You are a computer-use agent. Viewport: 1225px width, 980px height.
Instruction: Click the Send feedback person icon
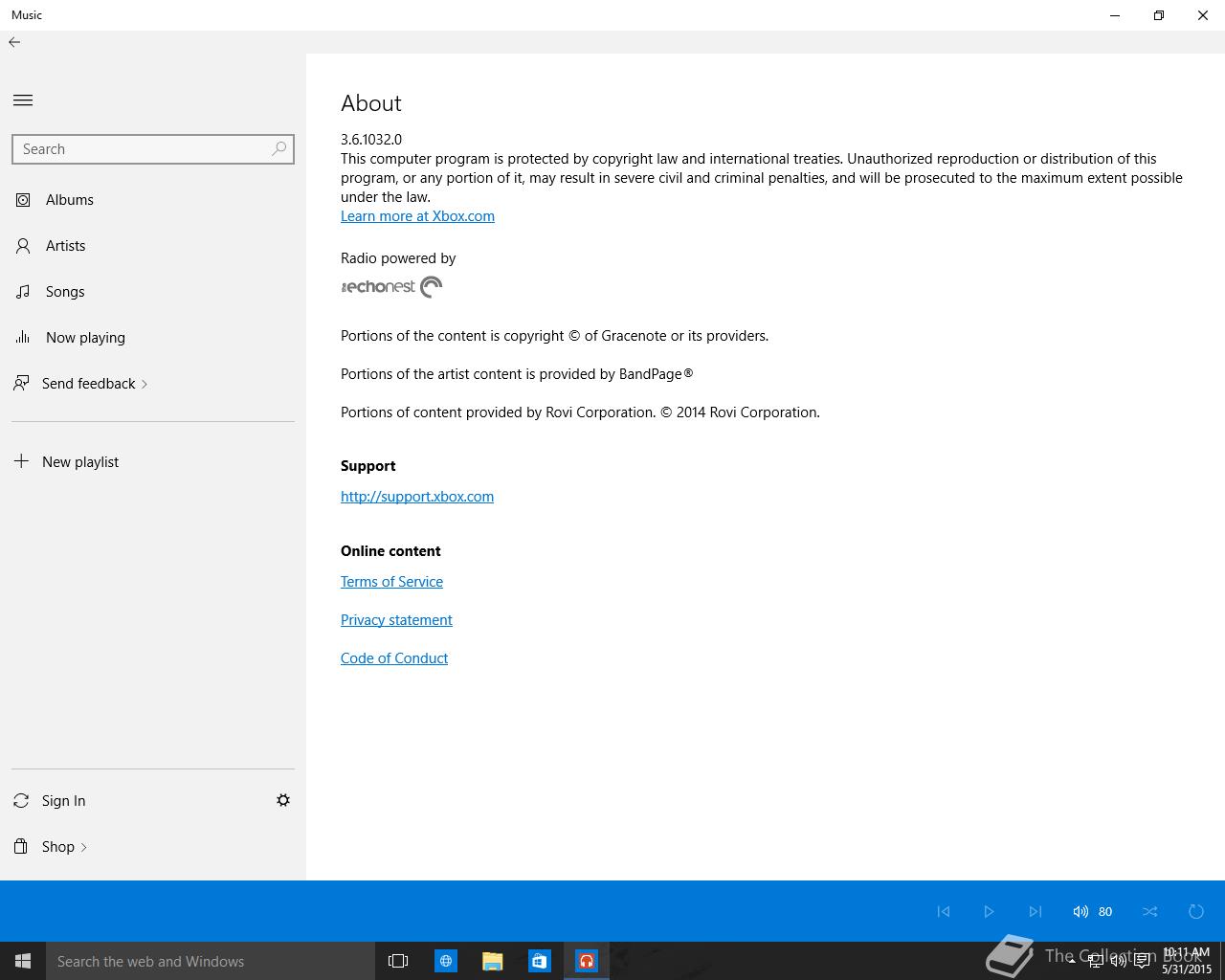pyautogui.click(x=21, y=384)
